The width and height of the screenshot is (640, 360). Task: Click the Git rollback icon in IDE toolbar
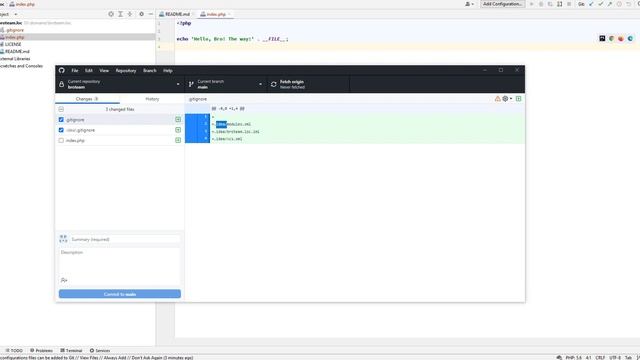coord(629,4)
